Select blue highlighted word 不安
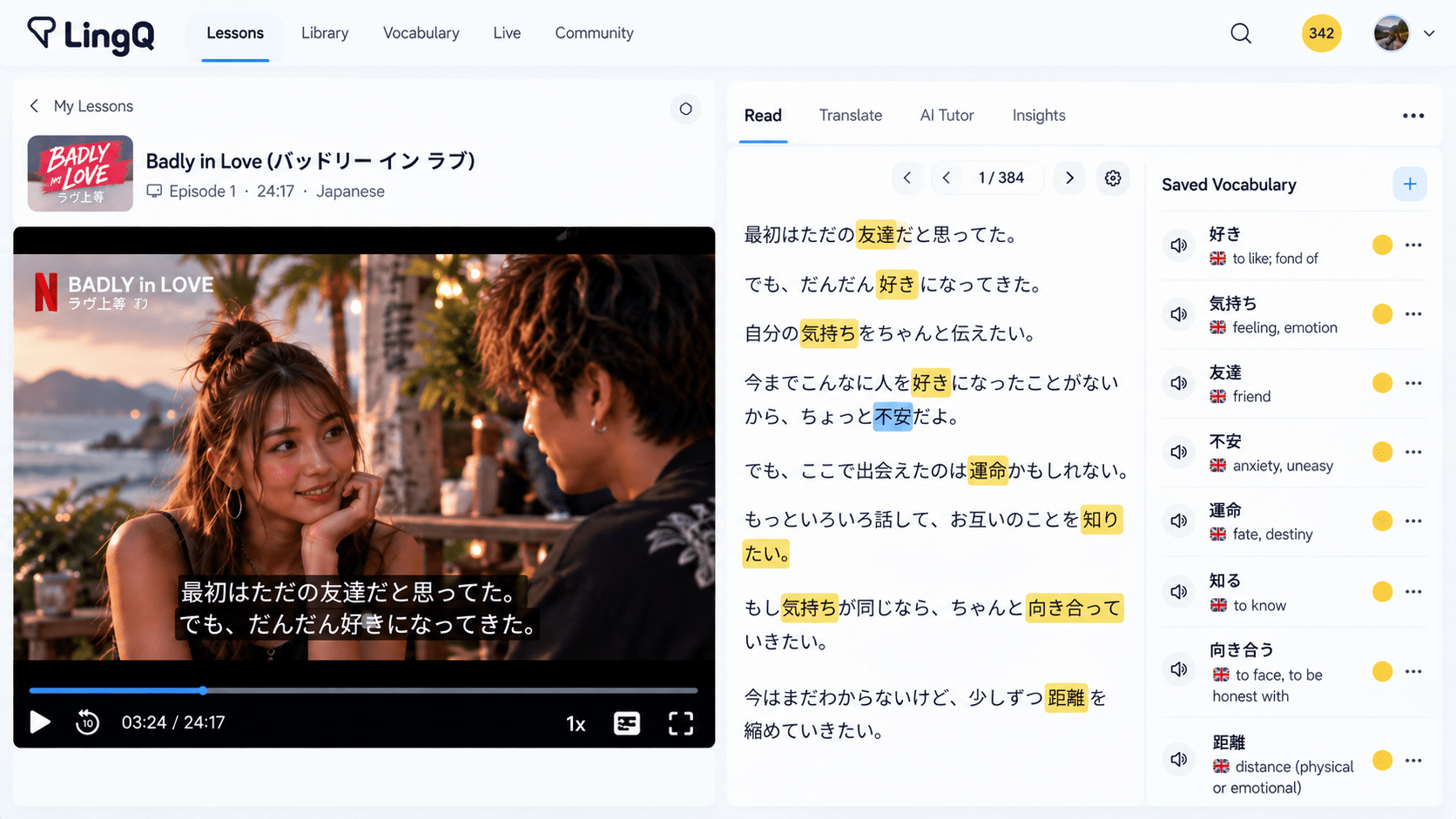This screenshot has height=819, width=1456. tap(893, 417)
